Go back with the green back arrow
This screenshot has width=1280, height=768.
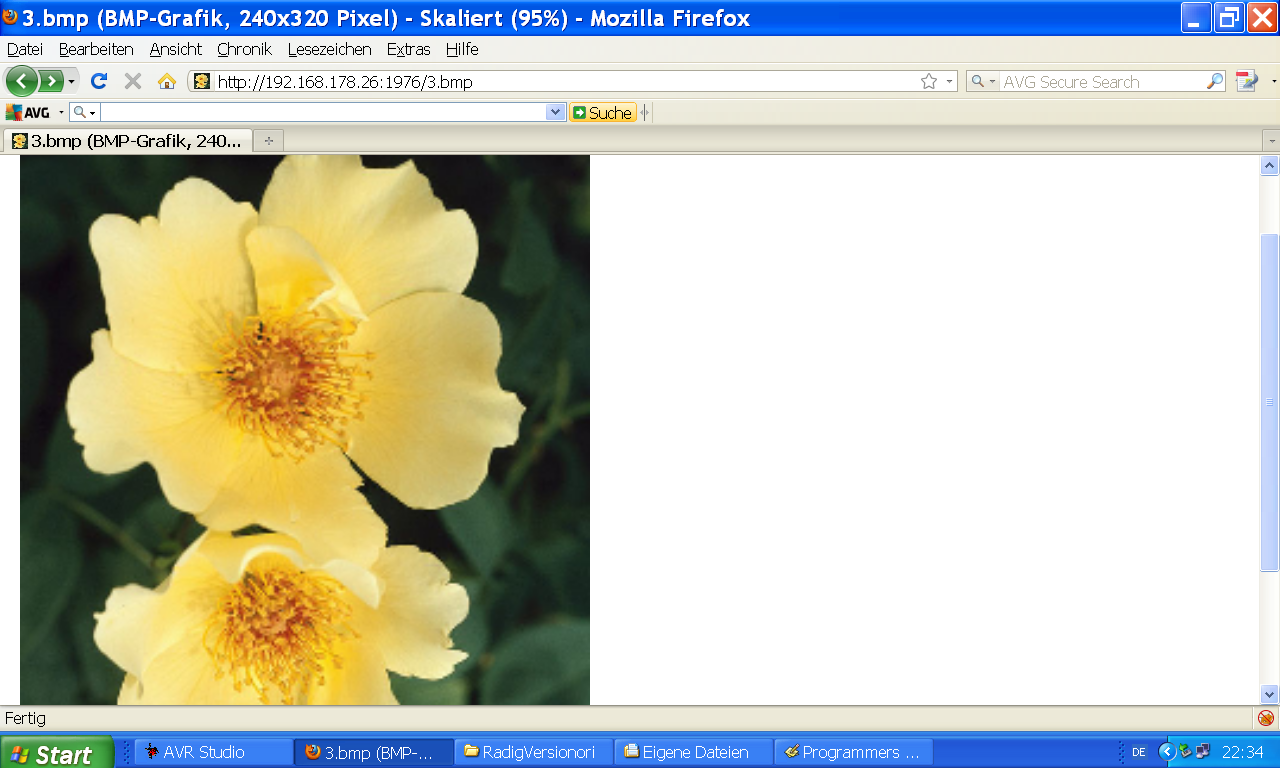21,81
